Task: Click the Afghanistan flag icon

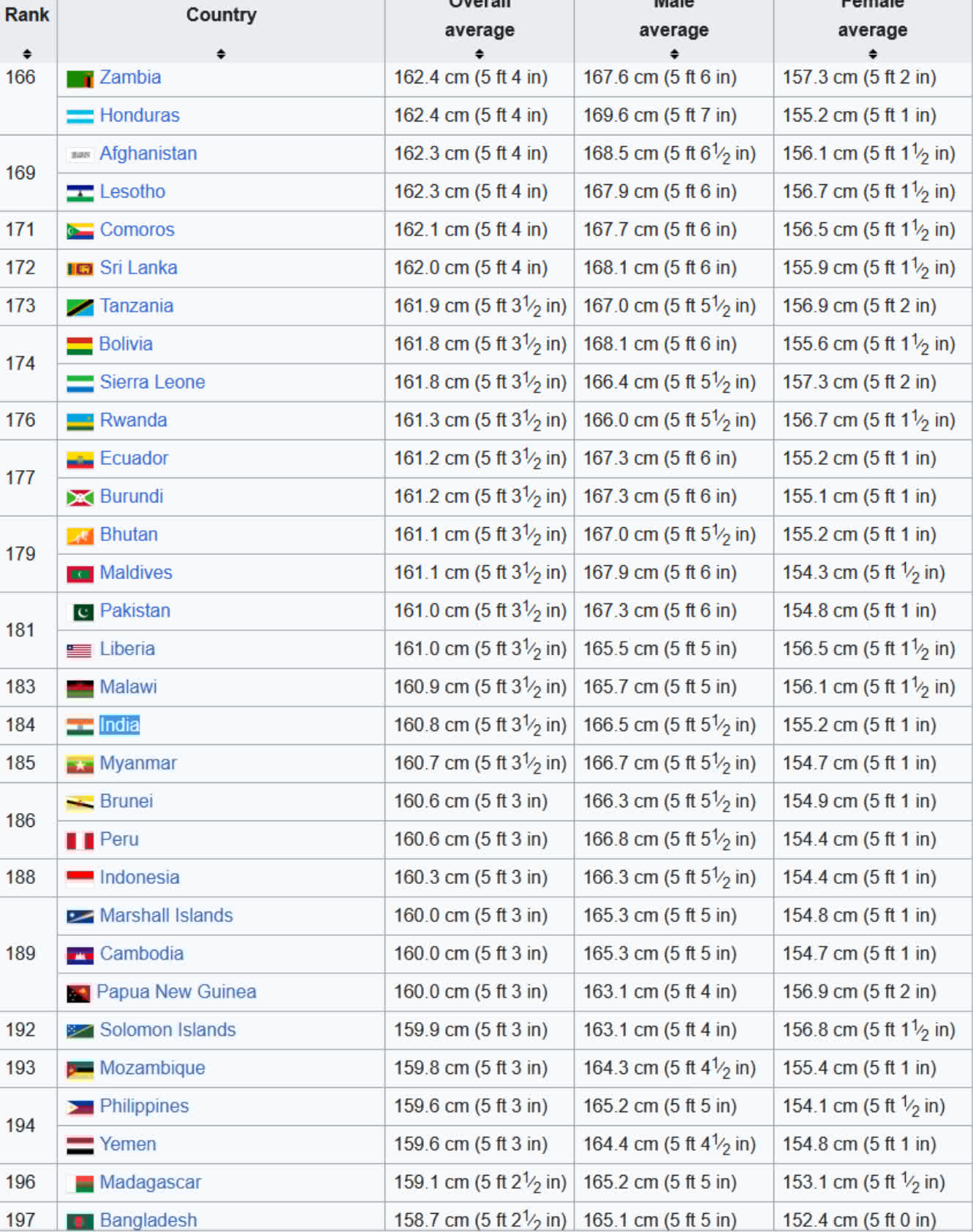Action: click(80, 154)
